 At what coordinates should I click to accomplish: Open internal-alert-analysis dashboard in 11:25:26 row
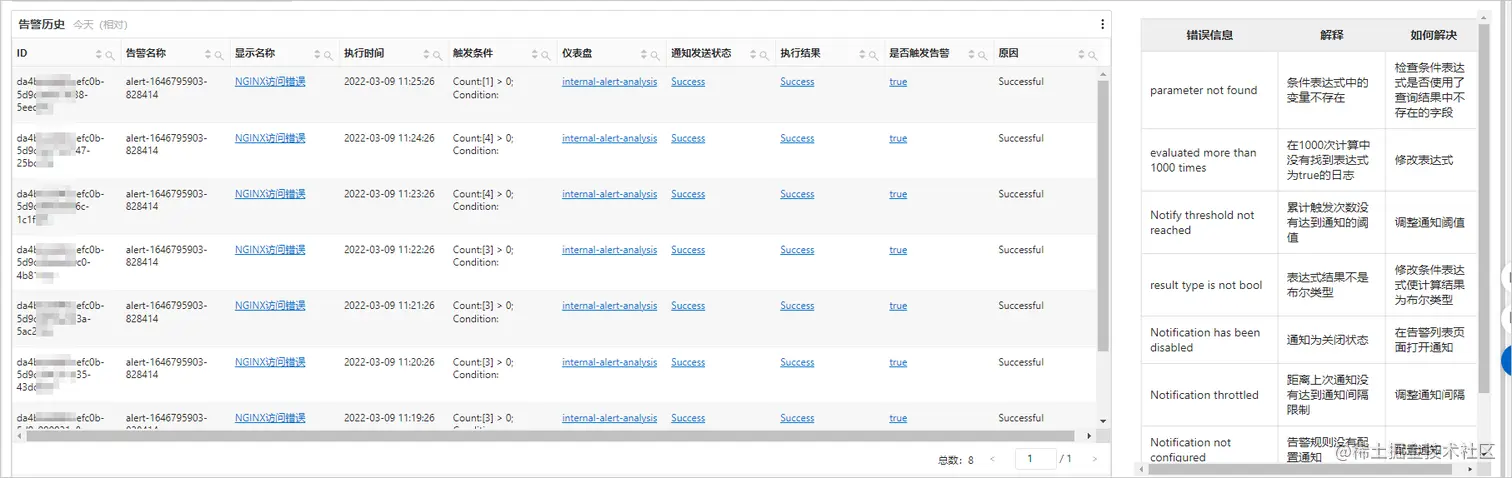(x=609, y=82)
